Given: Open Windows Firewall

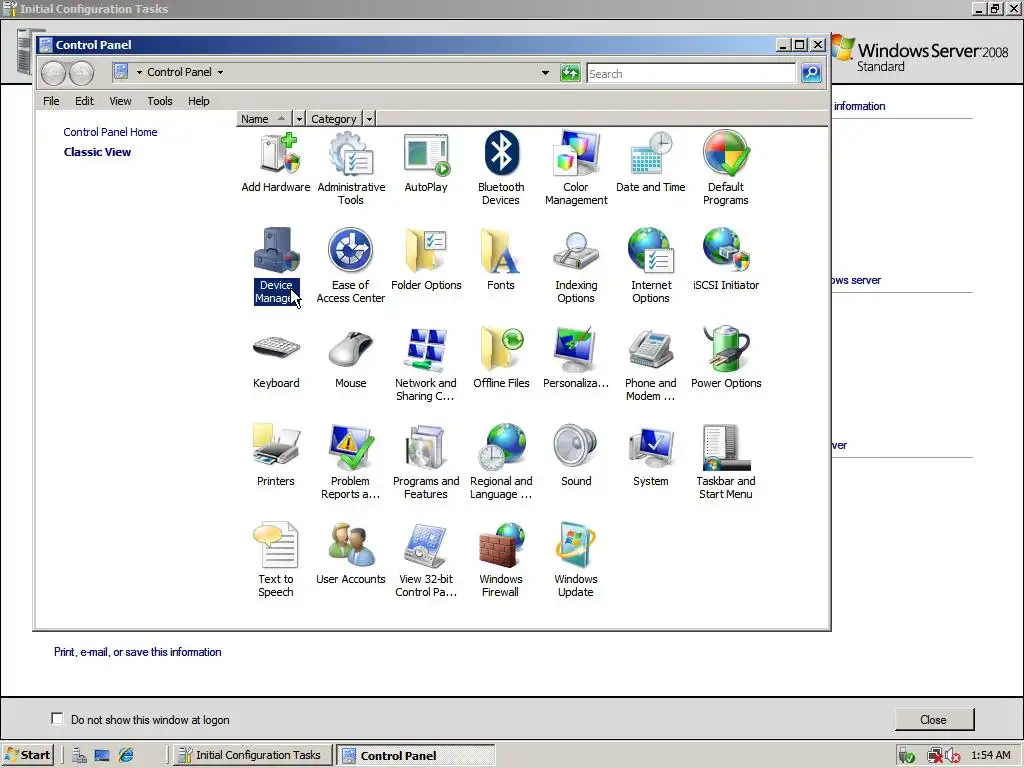Looking at the screenshot, I should 501,560.
